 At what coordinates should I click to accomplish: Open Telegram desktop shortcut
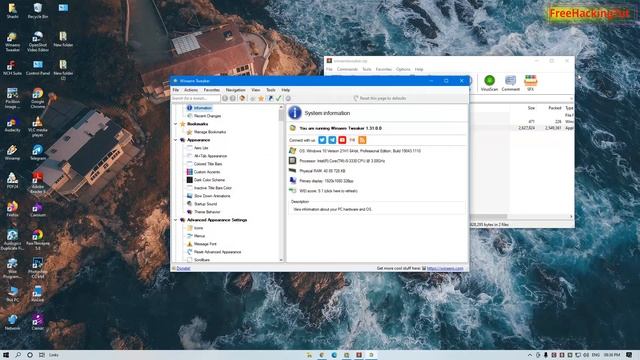(38, 153)
